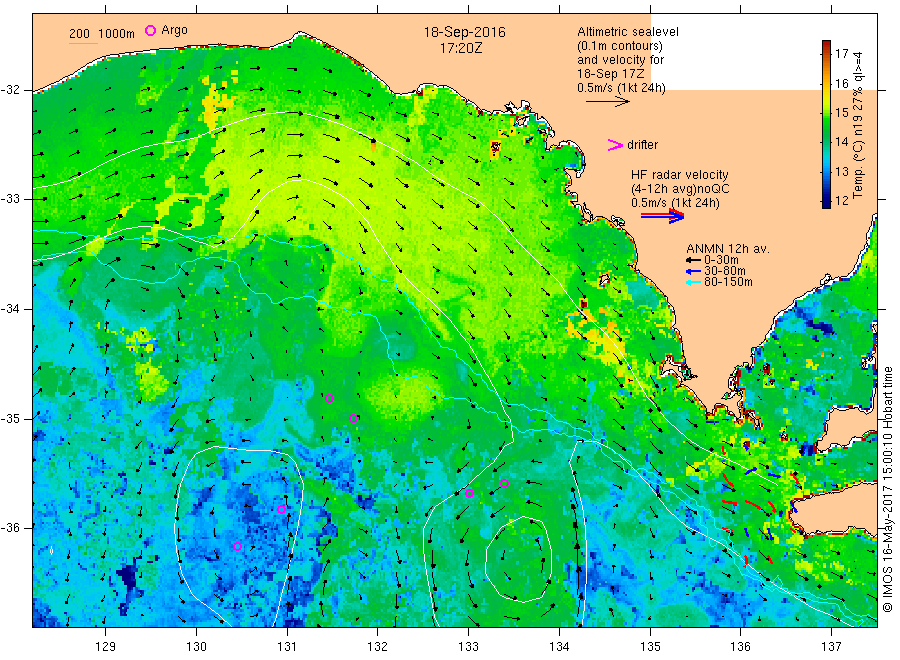The width and height of the screenshot is (900, 660).
Task: Click the longitude axis label 133
Action: 468,647
